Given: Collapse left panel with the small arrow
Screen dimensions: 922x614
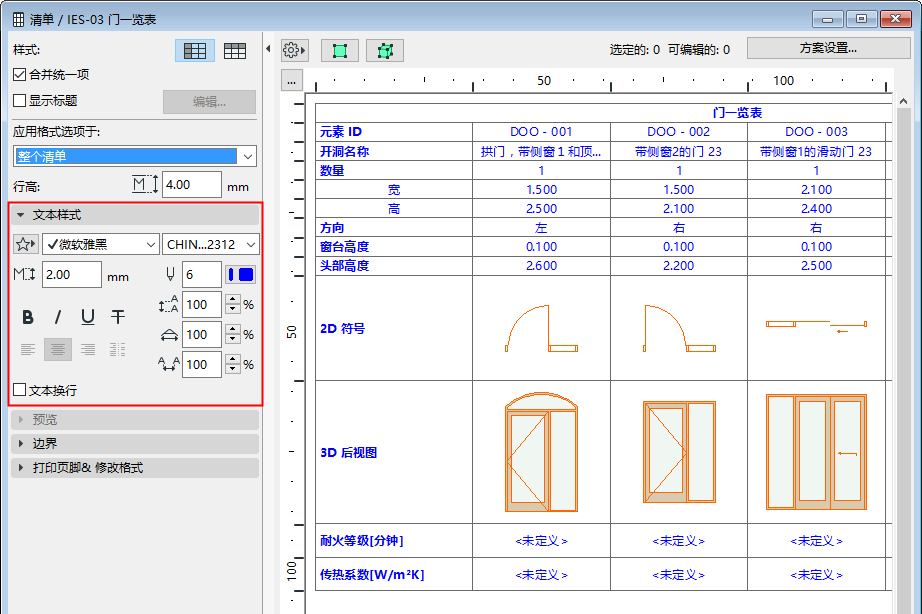Looking at the screenshot, I should [x=268, y=49].
